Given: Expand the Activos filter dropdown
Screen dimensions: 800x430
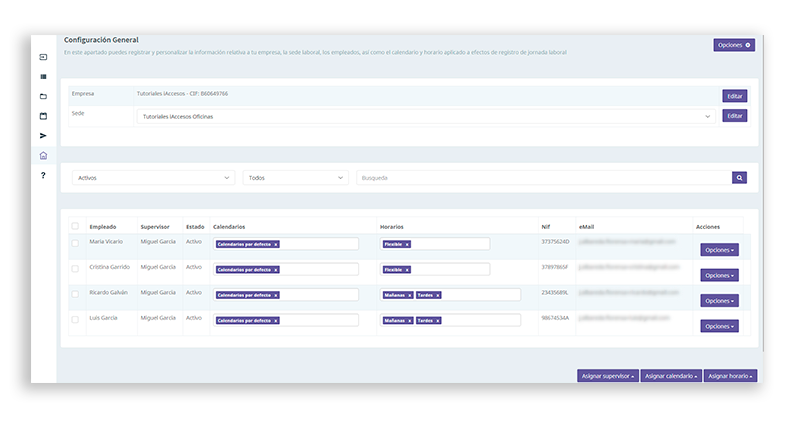Looking at the screenshot, I should [153, 177].
